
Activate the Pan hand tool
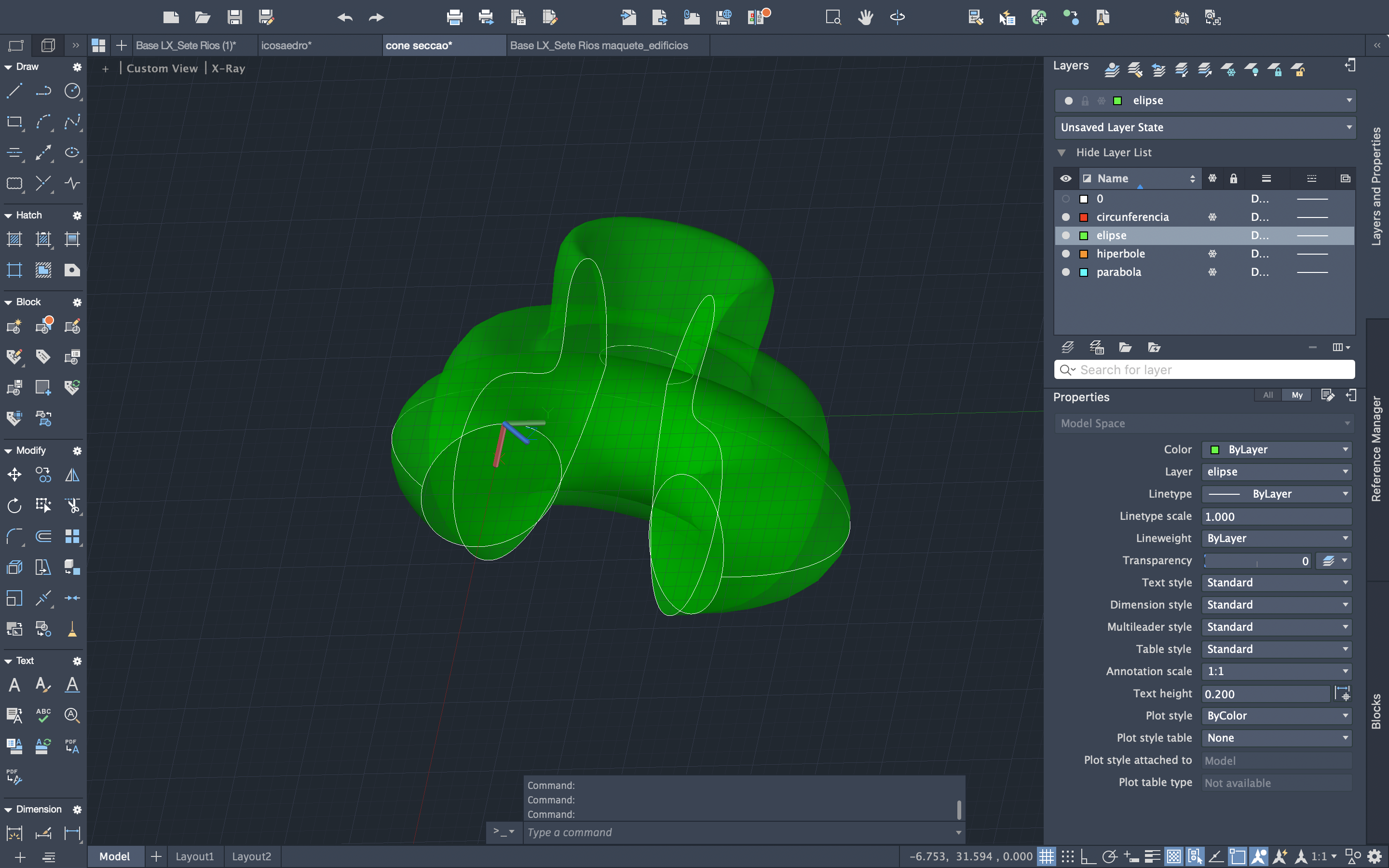(866, 17)
